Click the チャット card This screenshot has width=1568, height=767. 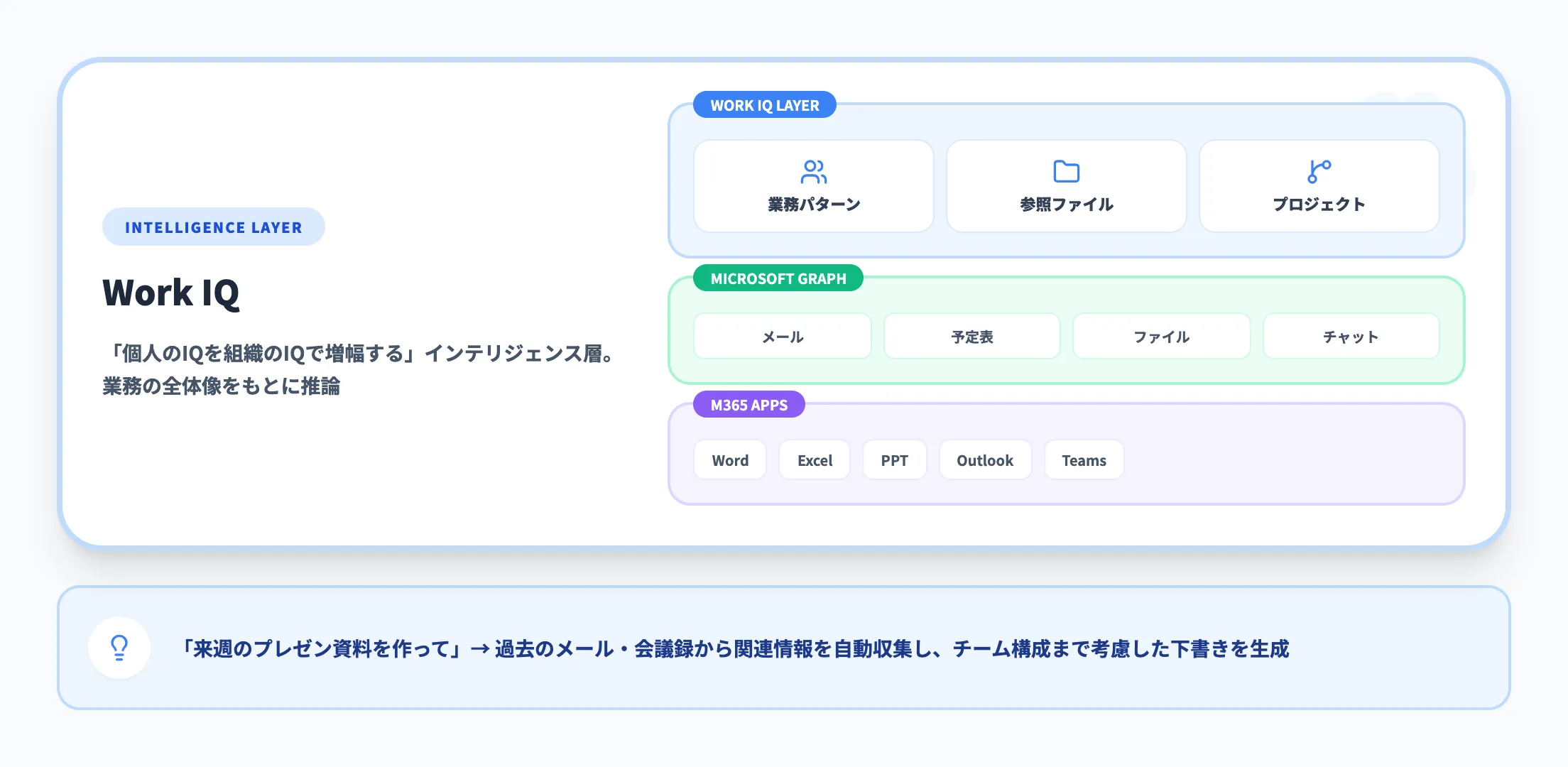[1351, 336]
